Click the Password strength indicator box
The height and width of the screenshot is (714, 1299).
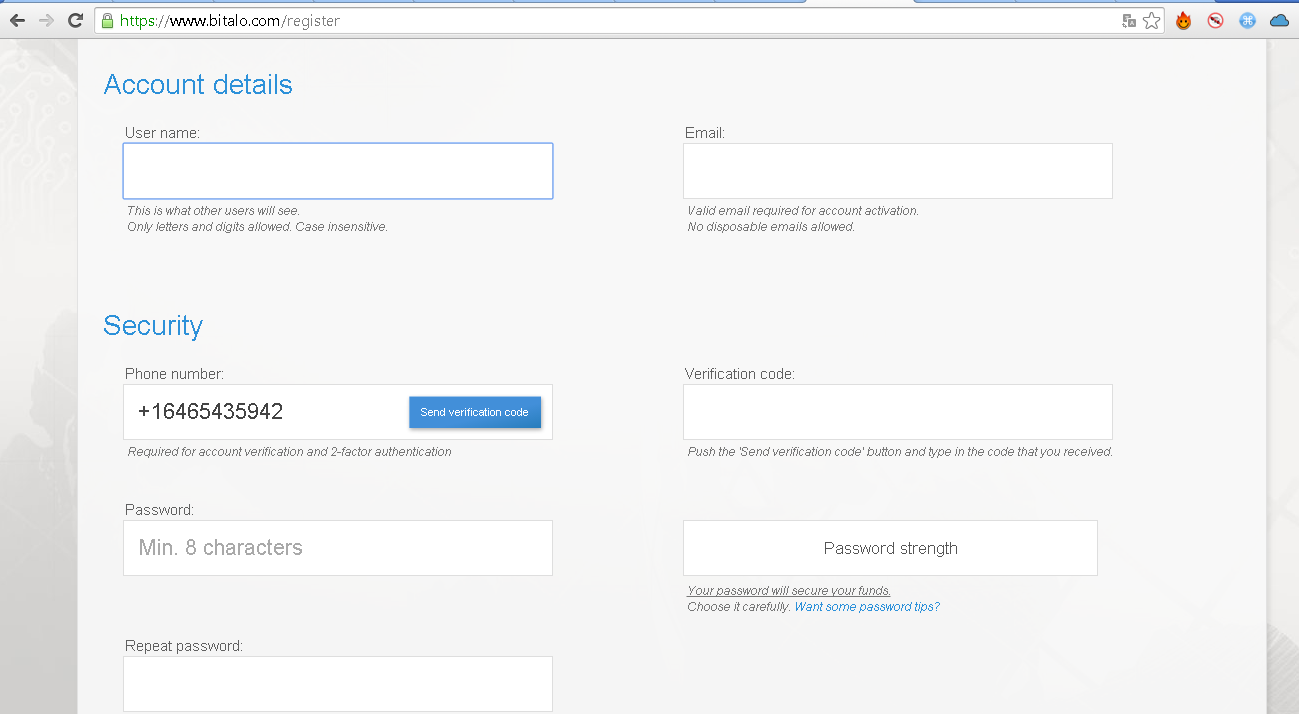click(x=890, y=548)
